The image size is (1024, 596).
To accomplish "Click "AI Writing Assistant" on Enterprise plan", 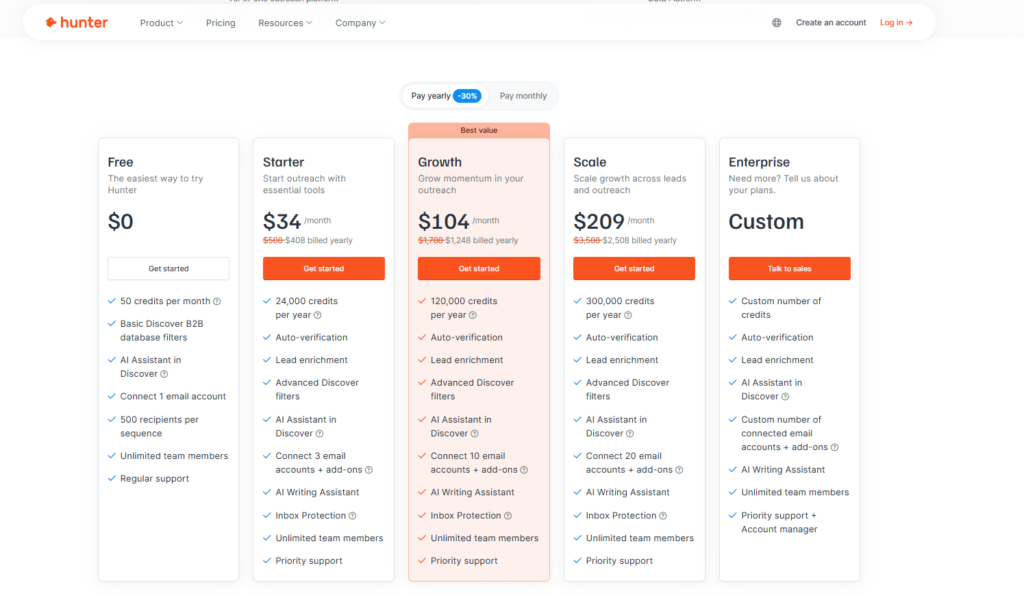I will (x=783, y=470).
